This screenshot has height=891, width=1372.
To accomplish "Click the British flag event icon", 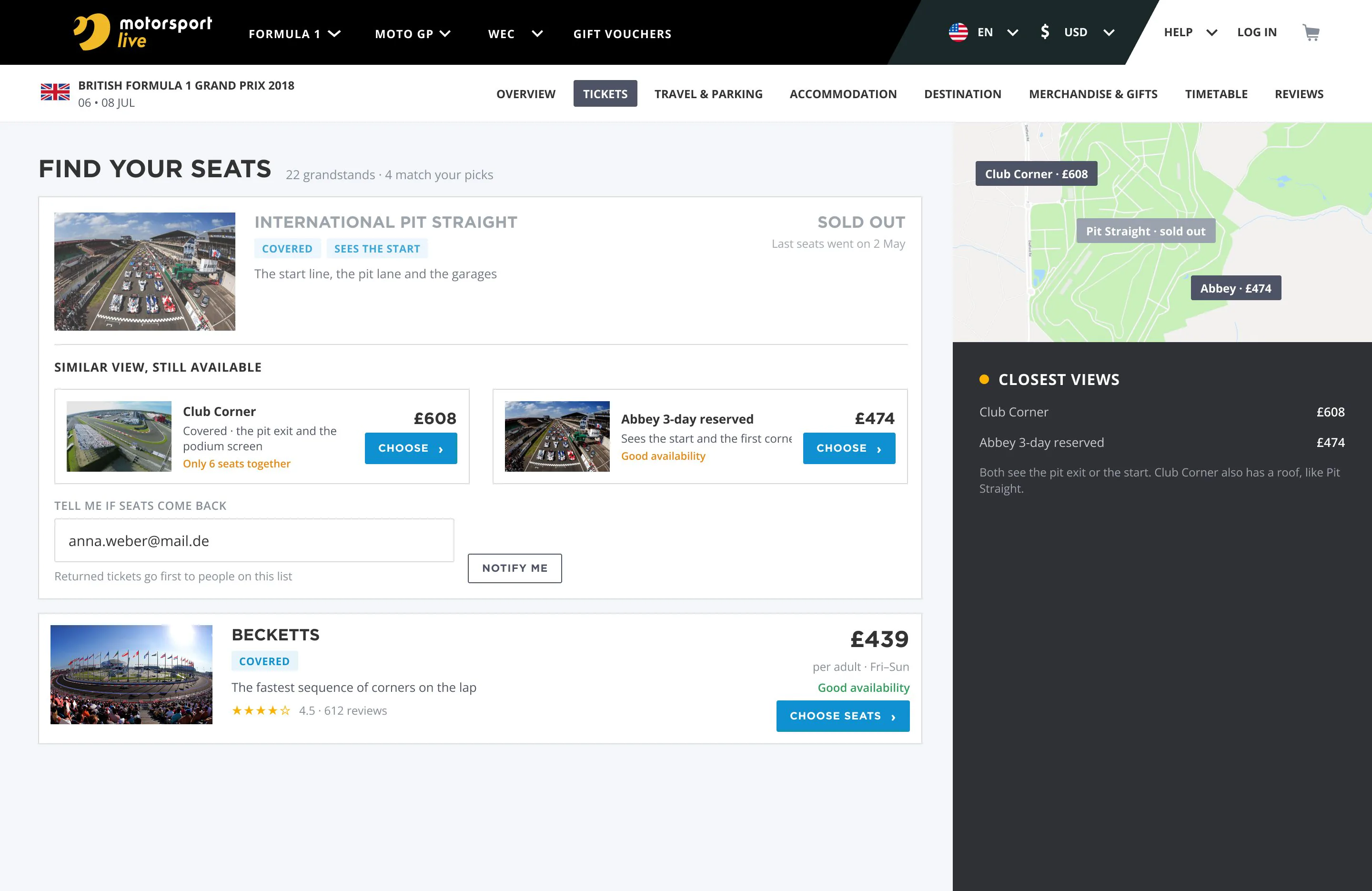I will click(x=55, y=92).
